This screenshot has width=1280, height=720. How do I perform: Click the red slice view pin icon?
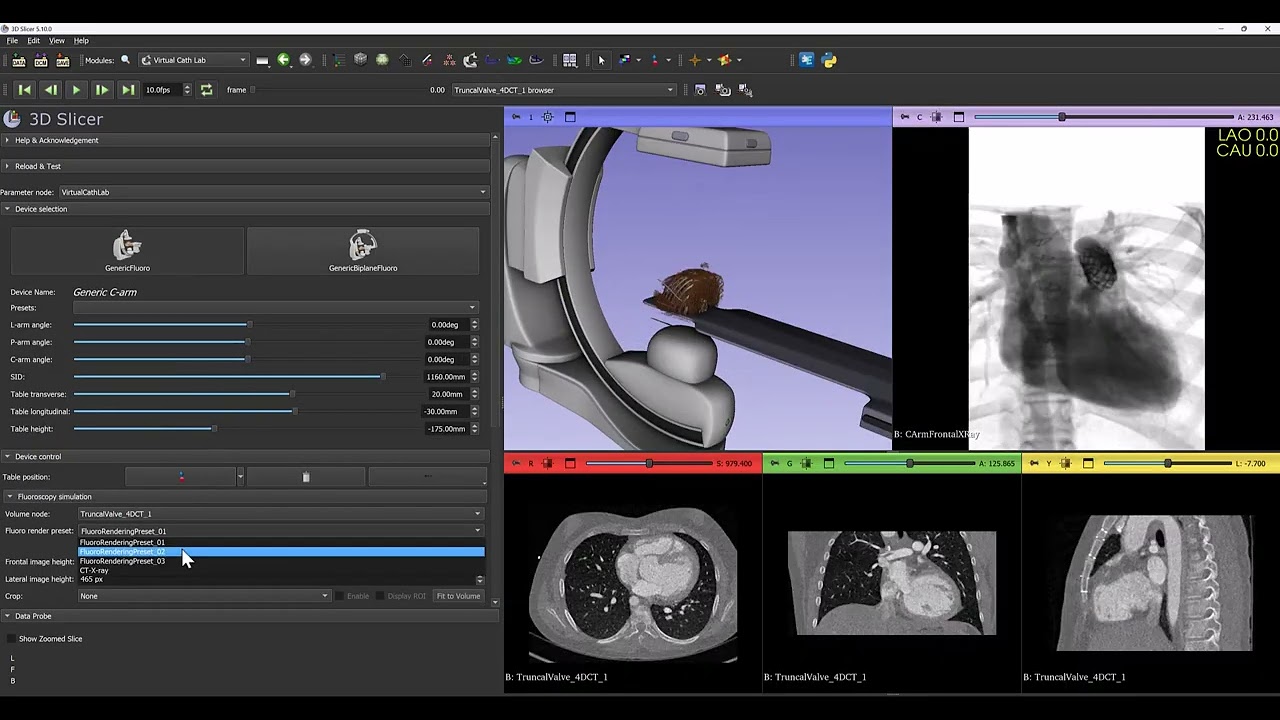tap(516, 463)
